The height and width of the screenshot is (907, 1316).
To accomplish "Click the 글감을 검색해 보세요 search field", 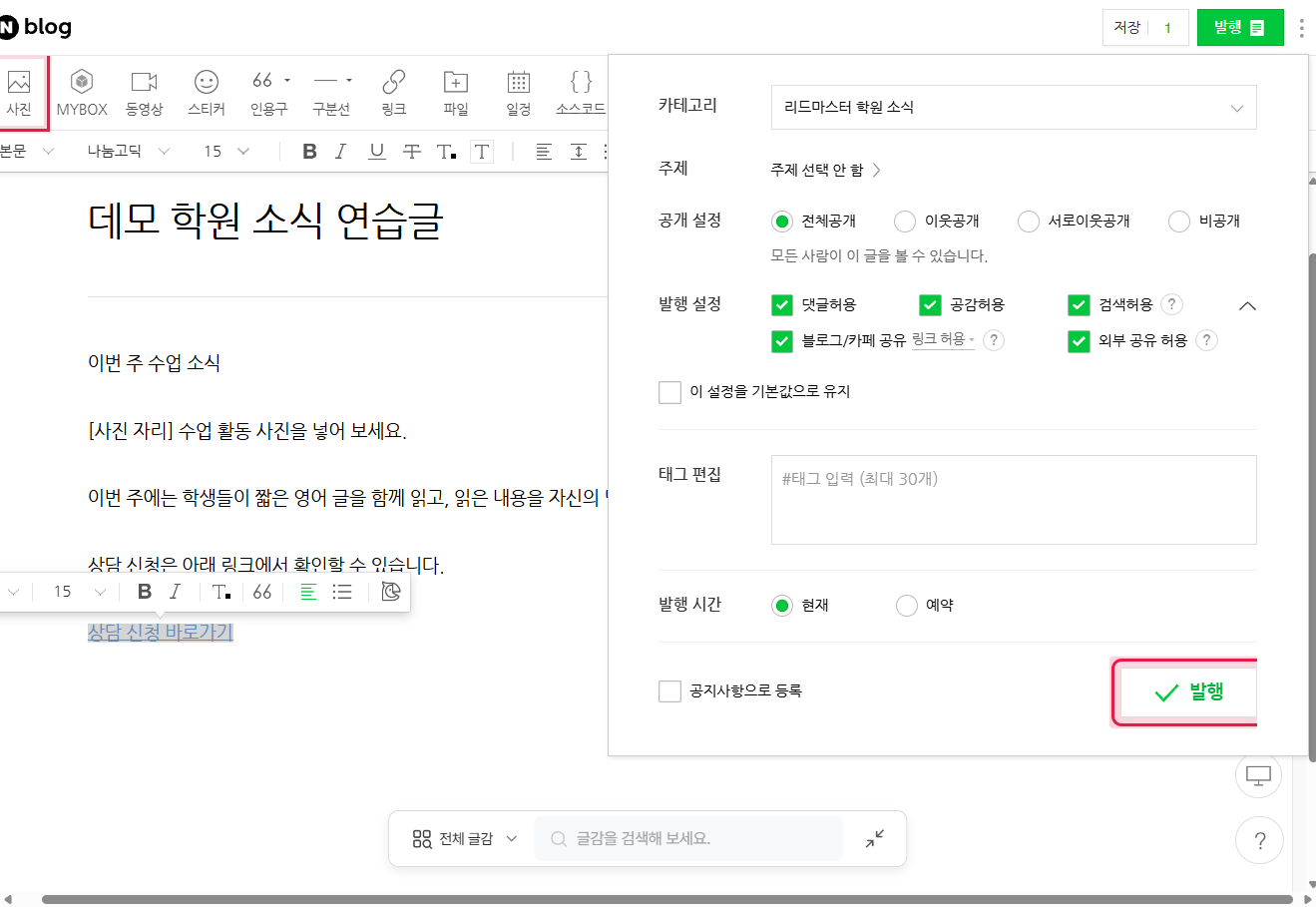I will 689,839.
